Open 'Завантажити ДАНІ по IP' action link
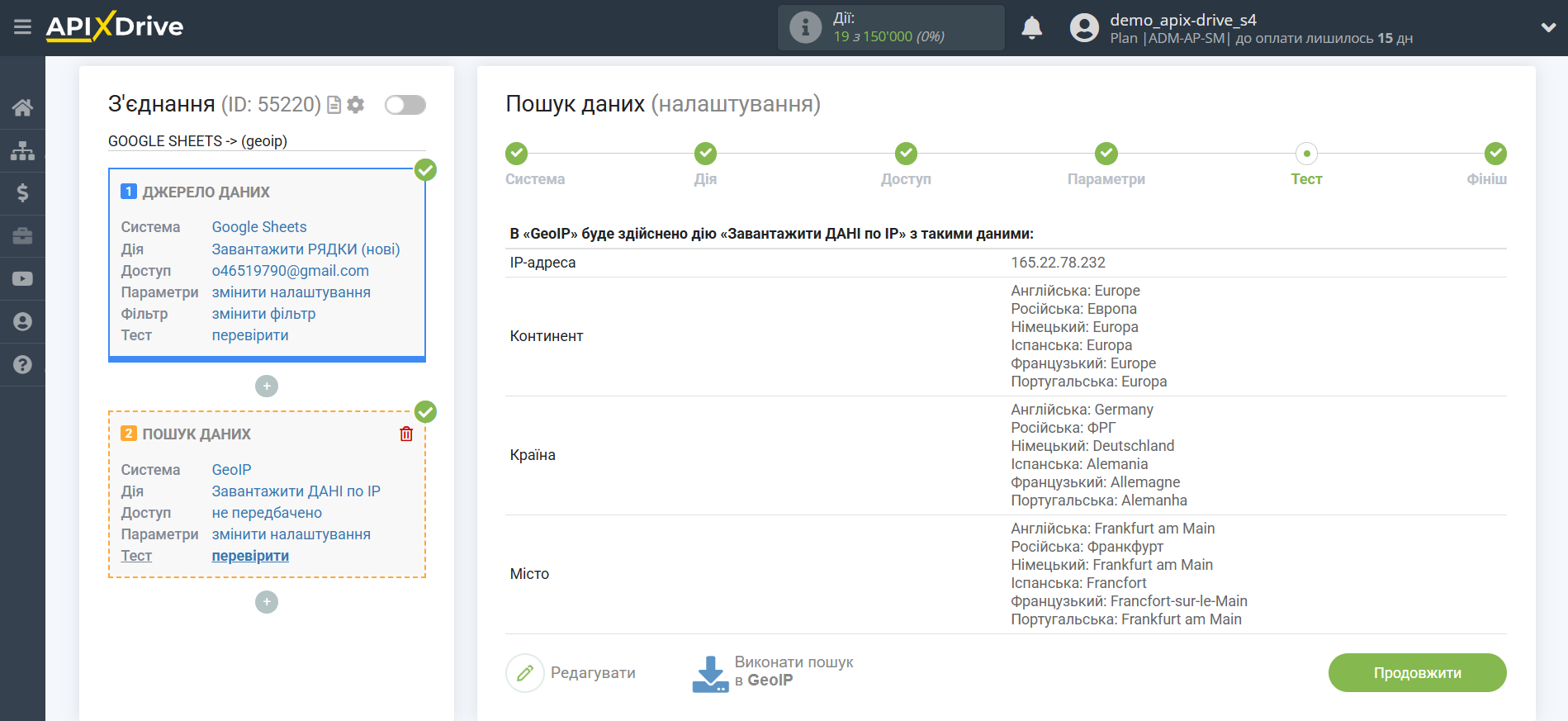The height and width of the screenshot is (721, 1568). [x=296, y=491]
